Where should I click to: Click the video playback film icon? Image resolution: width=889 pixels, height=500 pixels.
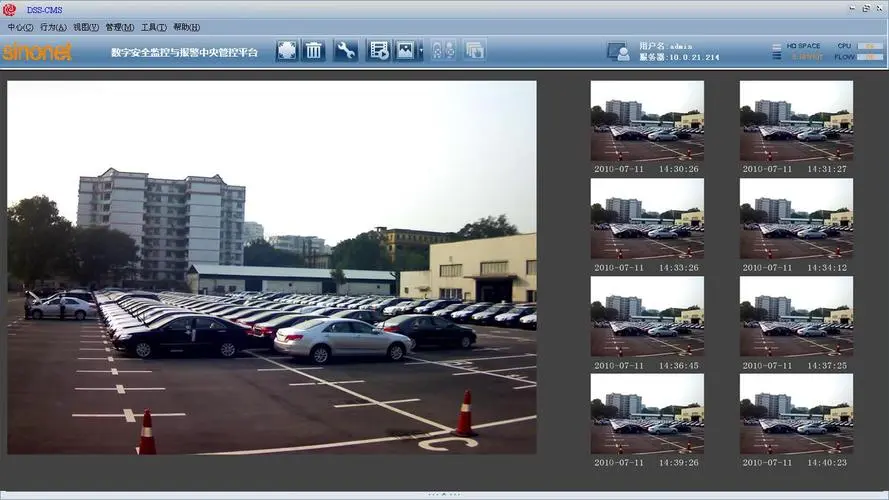click(x=378, y=50)
